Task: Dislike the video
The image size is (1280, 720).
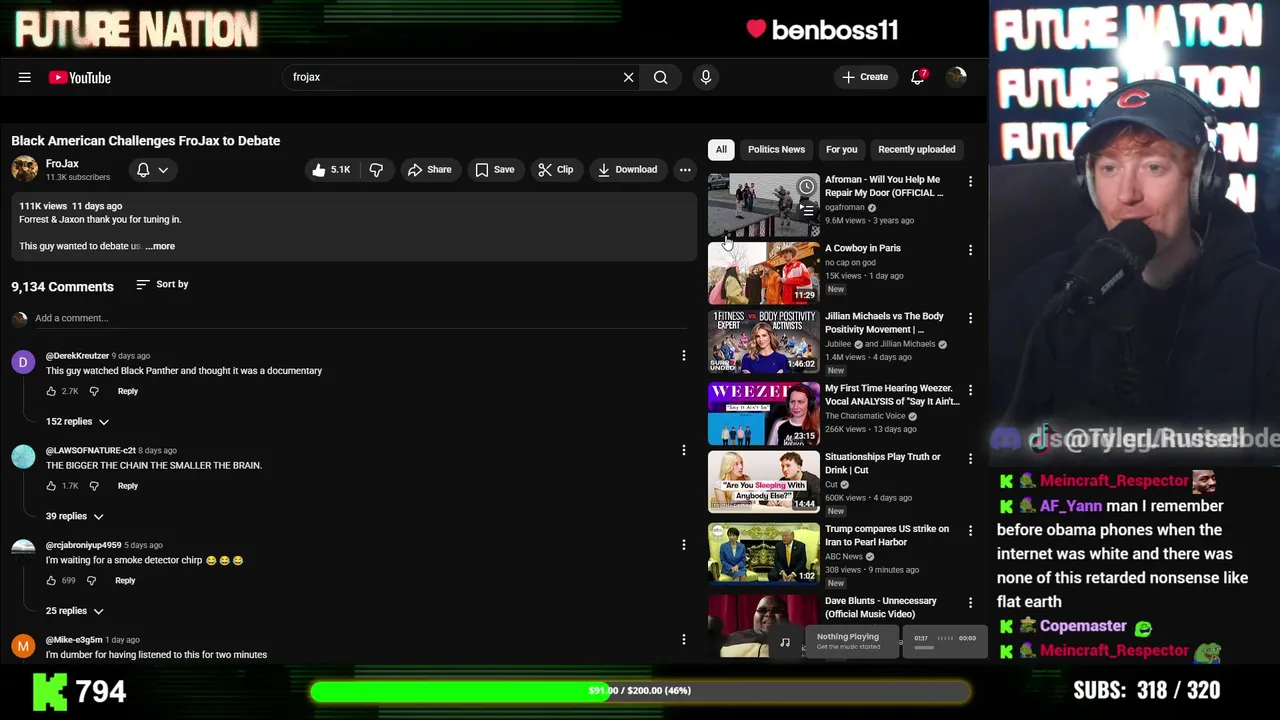Action: point(376,170)
